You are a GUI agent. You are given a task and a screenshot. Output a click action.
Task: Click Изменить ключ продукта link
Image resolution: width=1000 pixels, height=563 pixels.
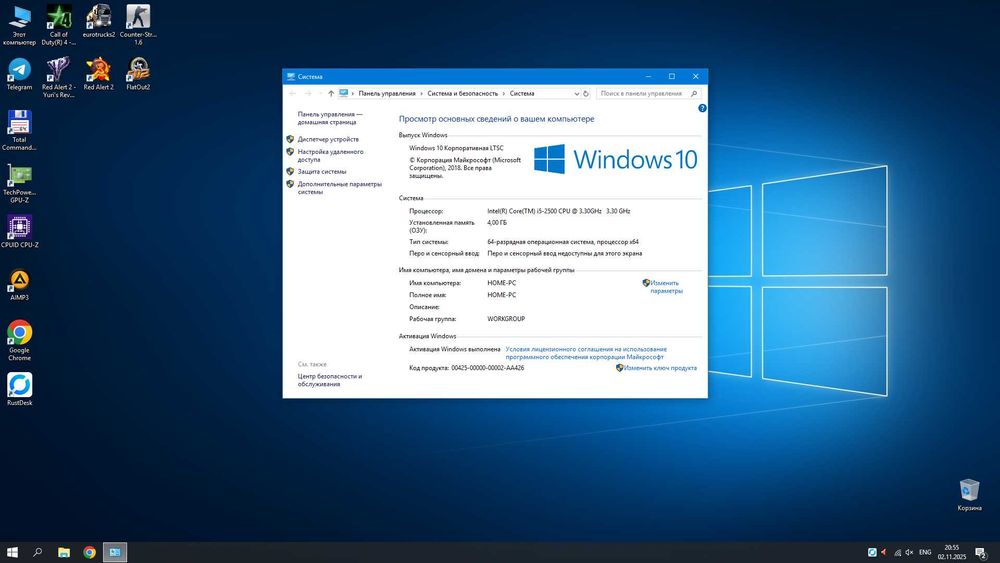pos(660,368)
